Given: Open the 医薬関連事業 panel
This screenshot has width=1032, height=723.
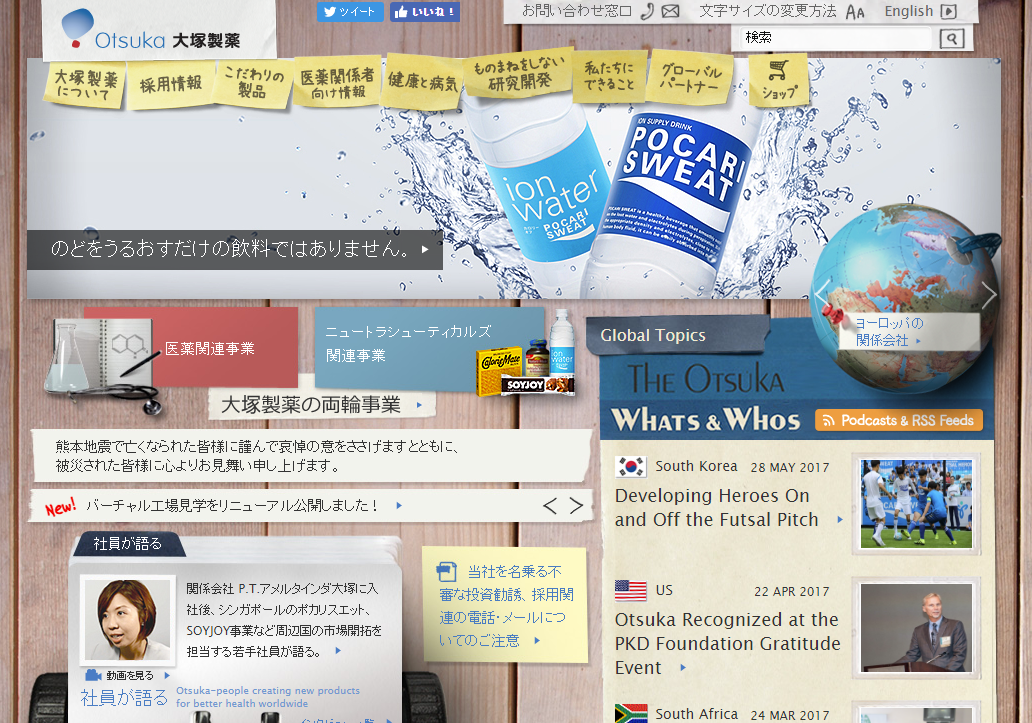Looking at the screenshot, I should (x=209, y=348).
